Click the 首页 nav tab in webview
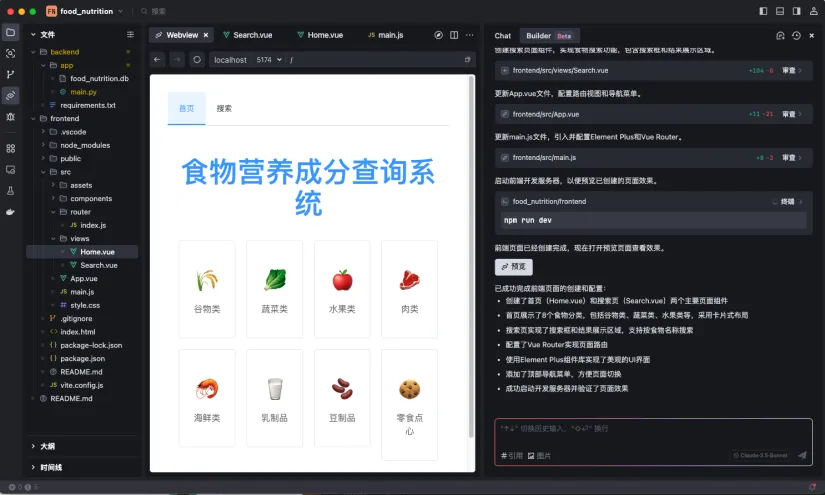This screenshot has height=495, width=825. tap(186, 108)
